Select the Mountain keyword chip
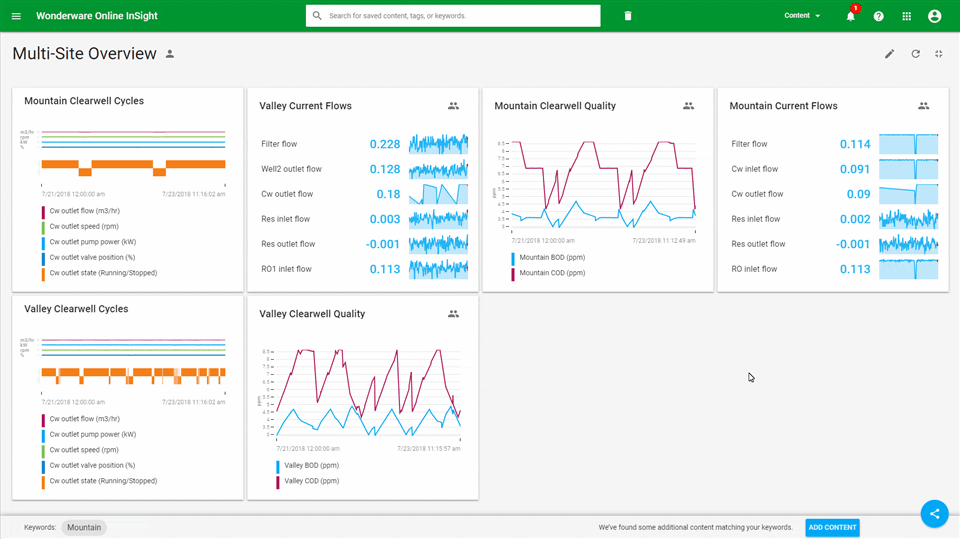The height and width of the screenshot is (539, 960). (x=84, y=527)
